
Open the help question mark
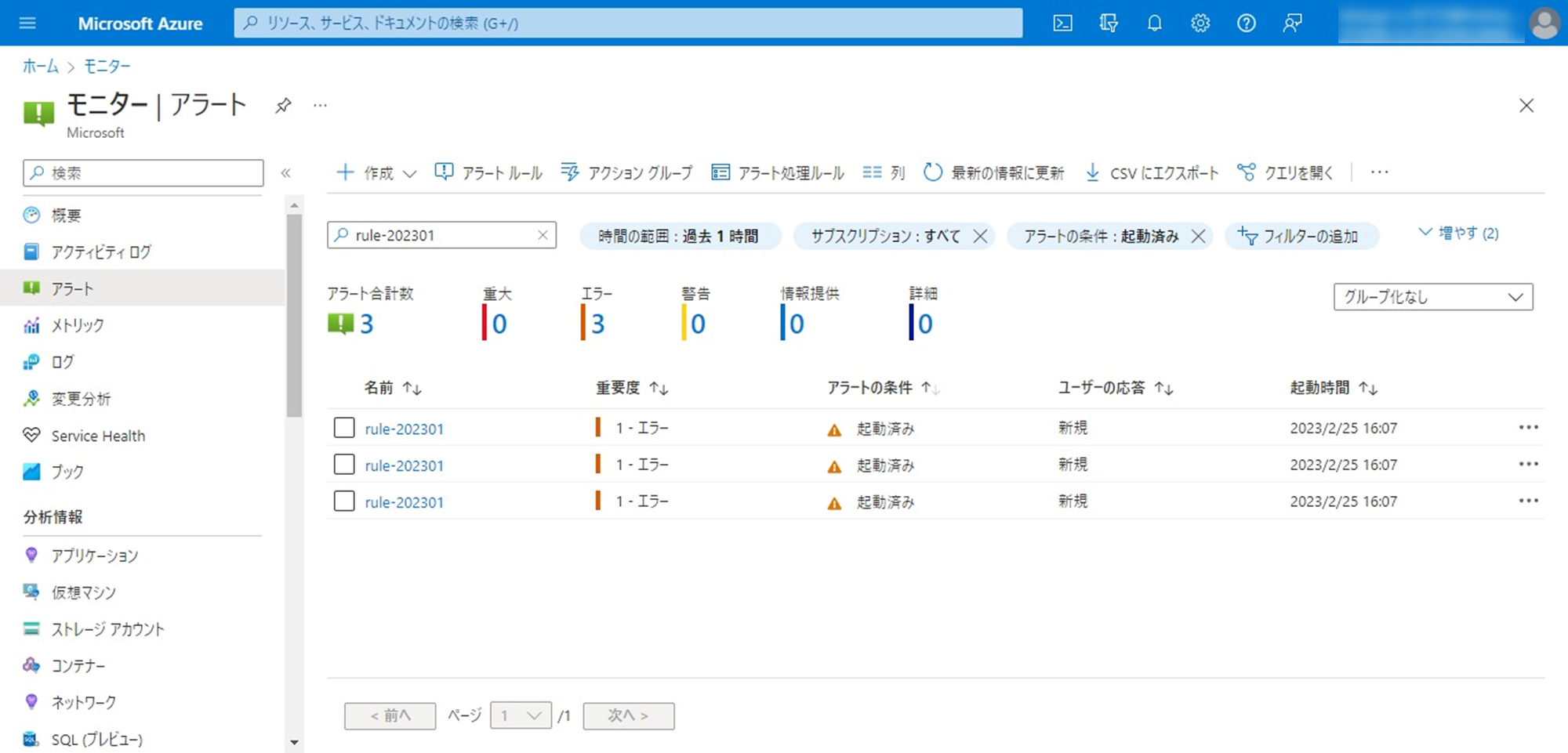point(1247,24)
